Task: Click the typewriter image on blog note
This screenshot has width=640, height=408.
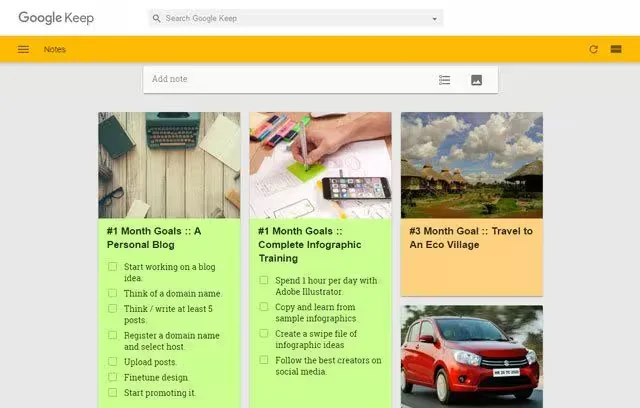Action: click(x=169, y=165)
